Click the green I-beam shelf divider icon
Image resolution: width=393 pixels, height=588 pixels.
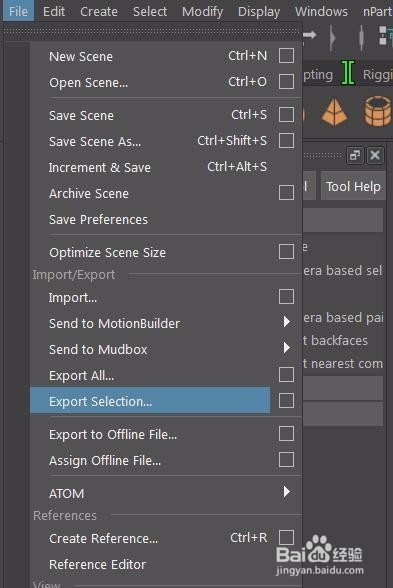click(x=348, y=73)
